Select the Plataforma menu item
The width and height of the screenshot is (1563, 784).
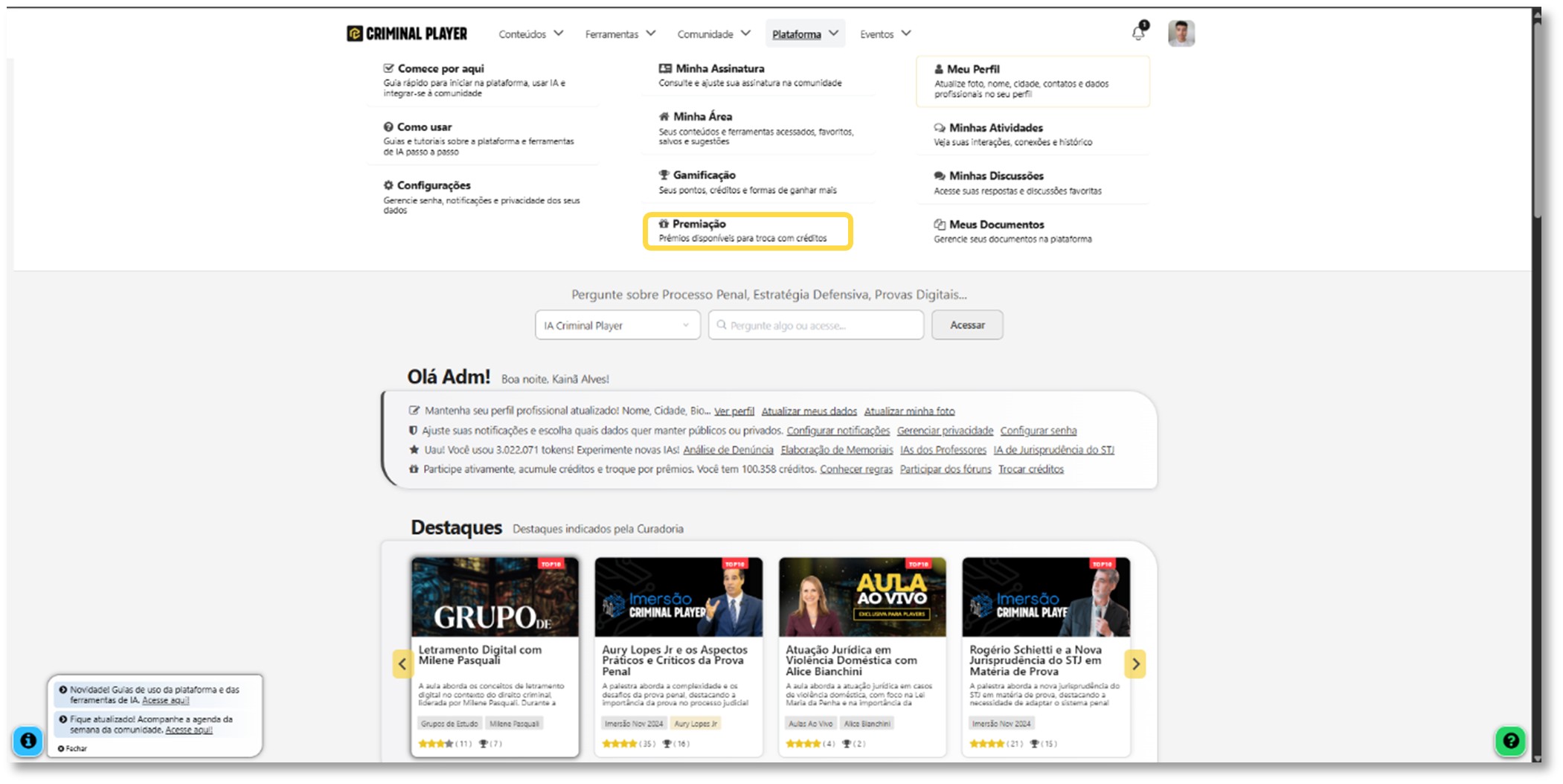coord(798,33)
